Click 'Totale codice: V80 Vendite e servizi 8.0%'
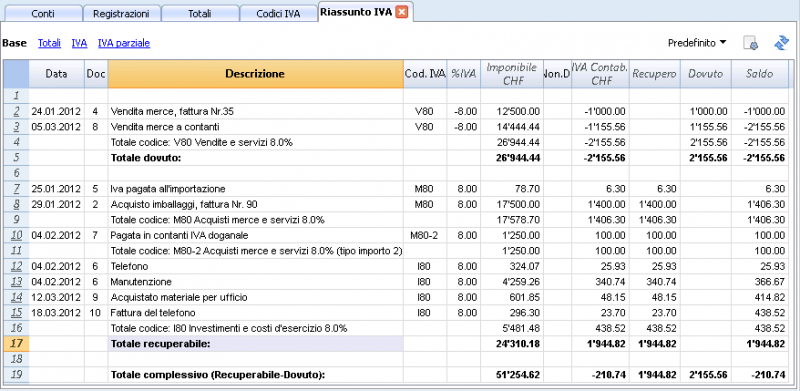The height and width of the screenshot is (391, 800). coord(255,142)
